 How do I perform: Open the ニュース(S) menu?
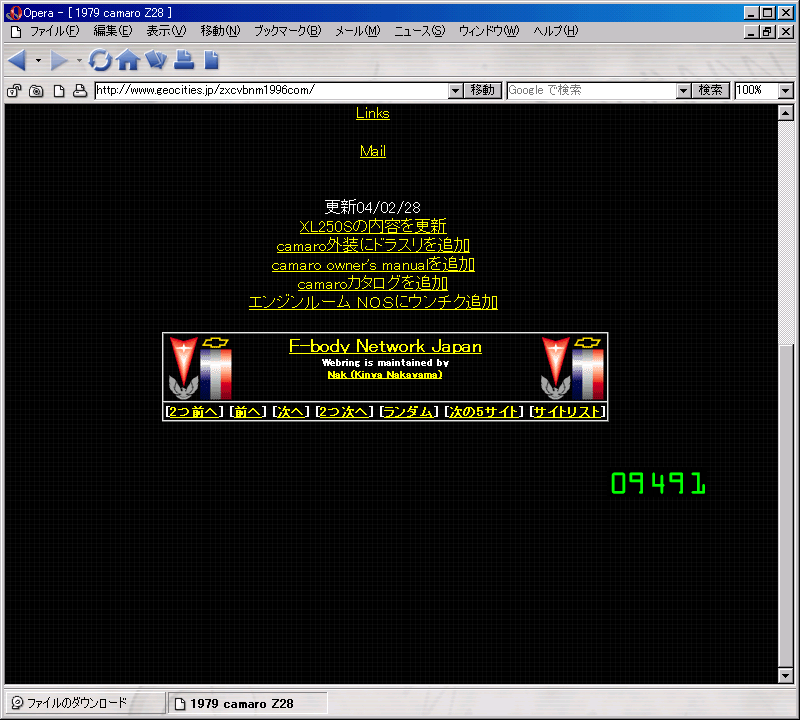pos(419,31)
